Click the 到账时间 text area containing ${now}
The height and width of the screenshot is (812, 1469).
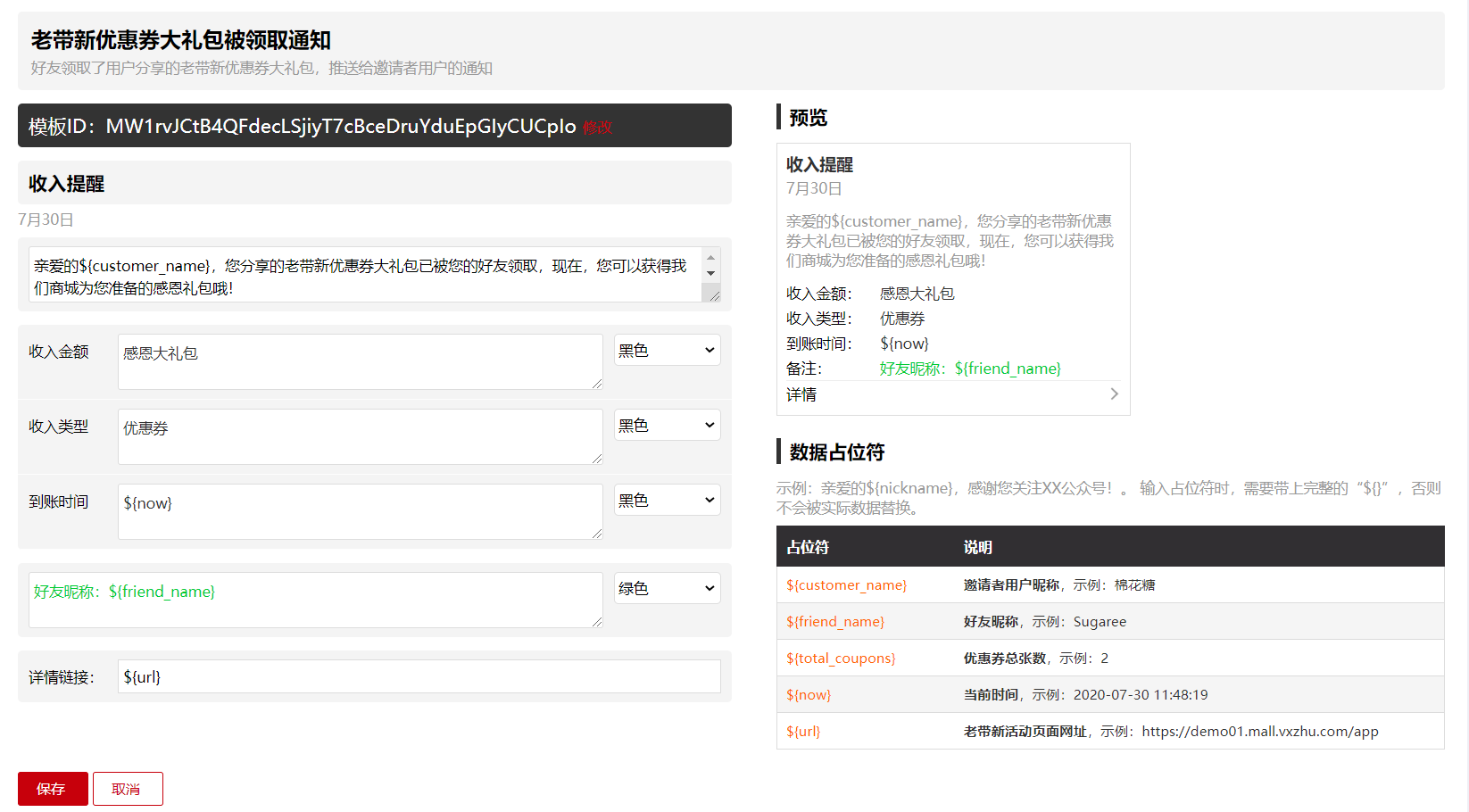pos(360,511)
